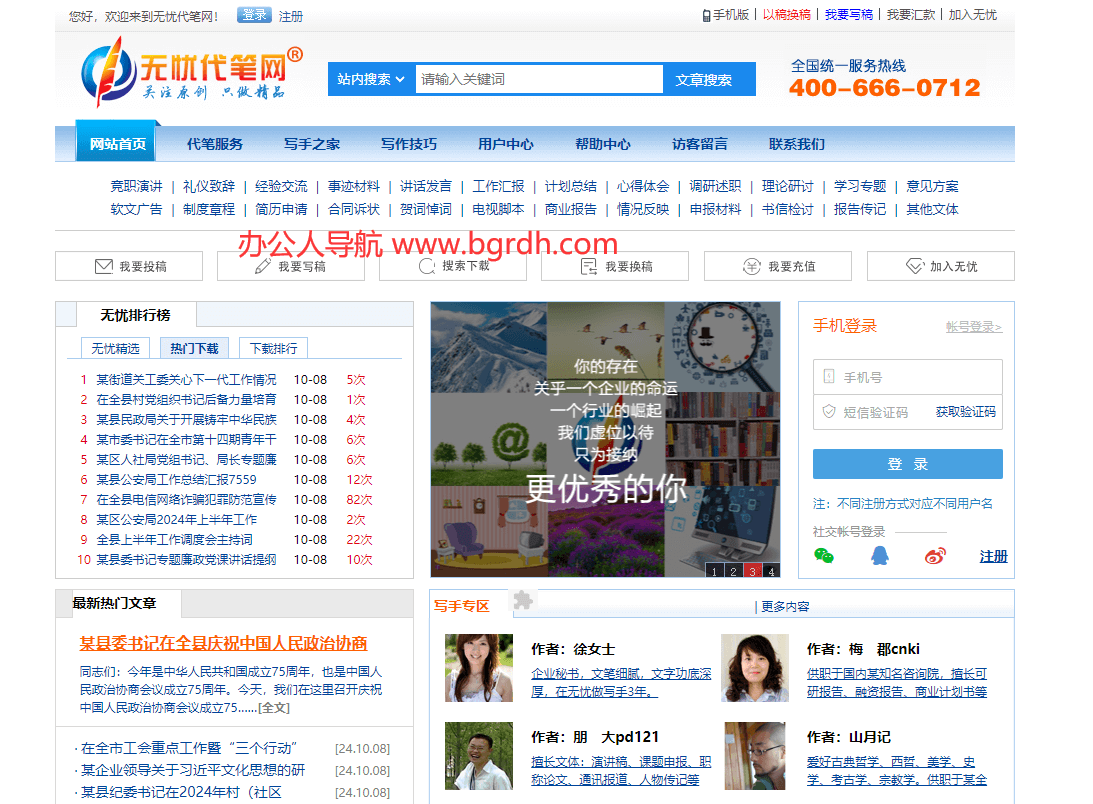Open the 网站首页 nav tab

click(x=117, y=144)
